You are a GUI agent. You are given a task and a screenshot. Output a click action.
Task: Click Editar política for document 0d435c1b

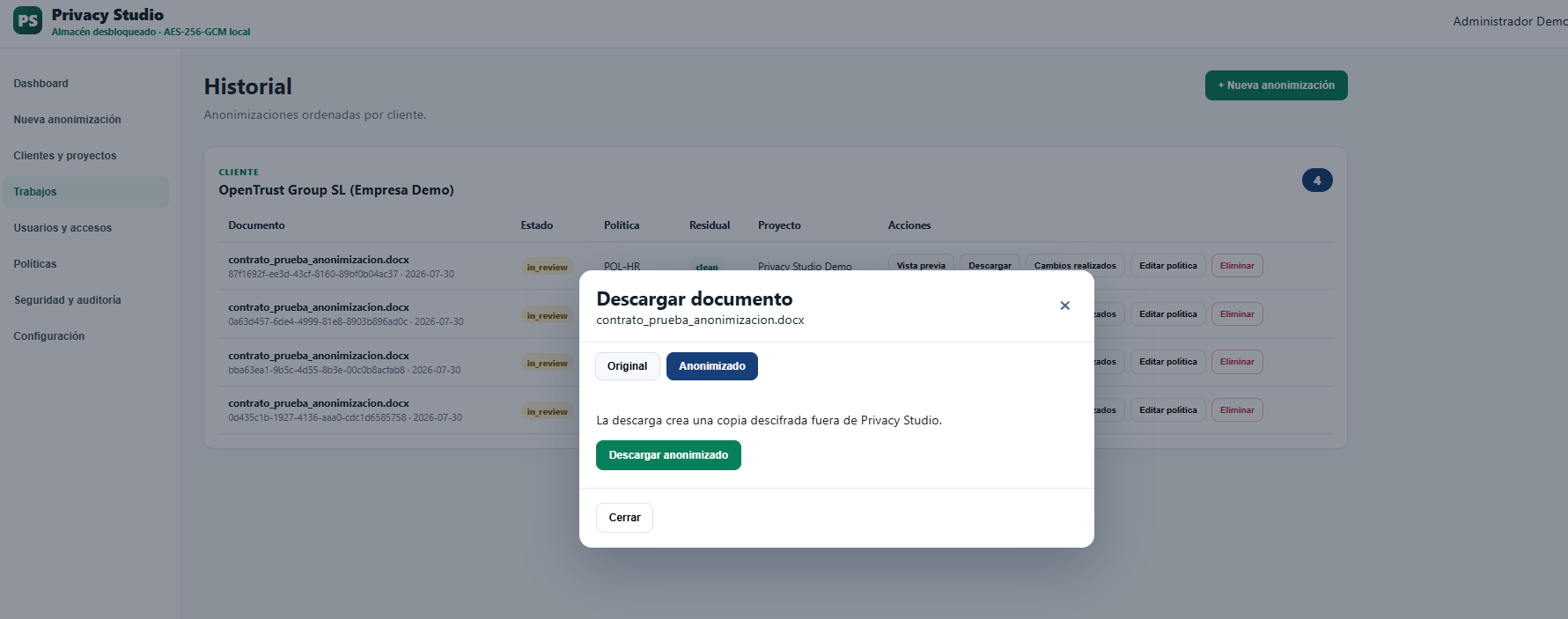1168,410
